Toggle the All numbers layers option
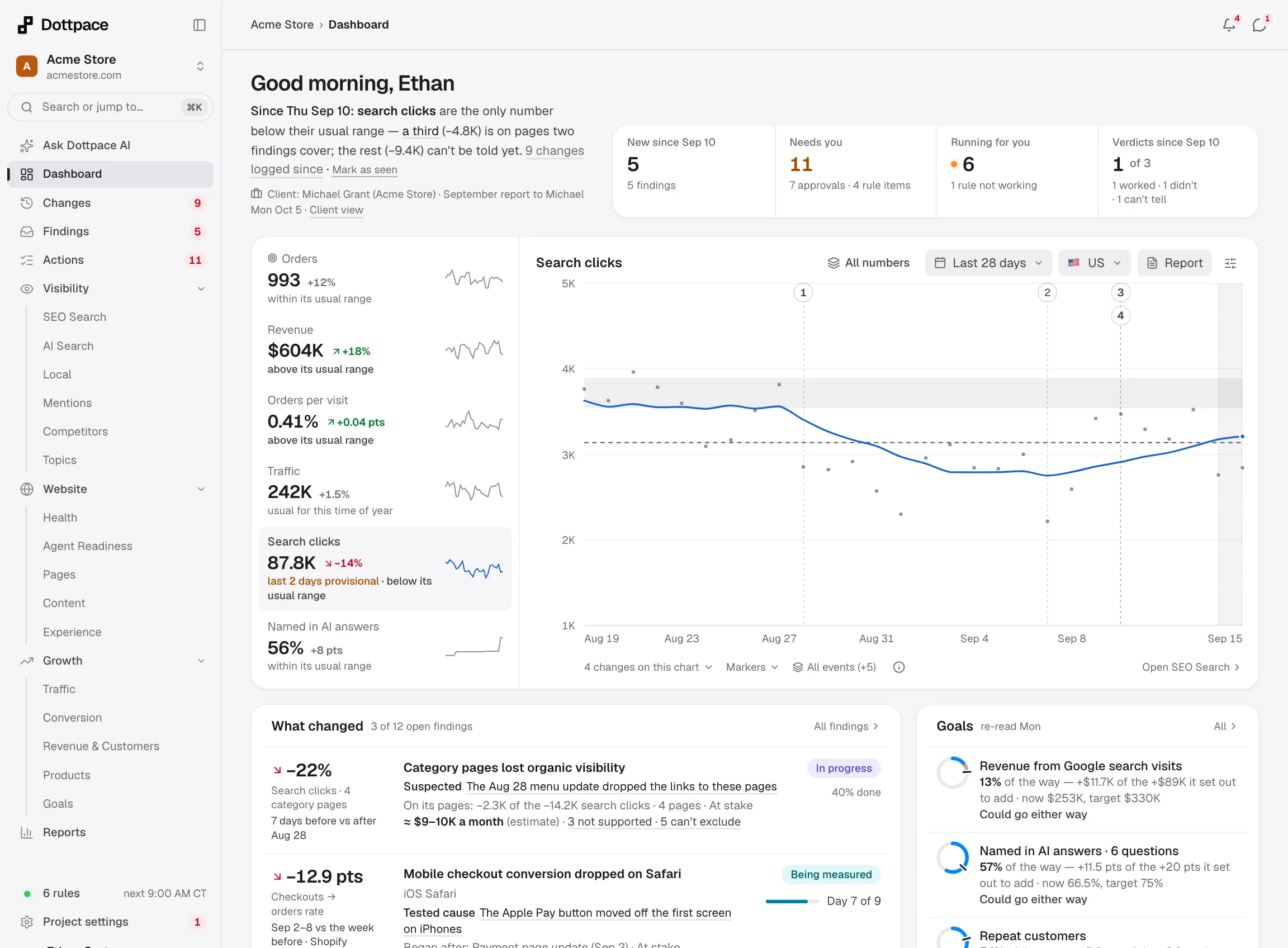1288x948 pixels. click(x=868, y=263)
